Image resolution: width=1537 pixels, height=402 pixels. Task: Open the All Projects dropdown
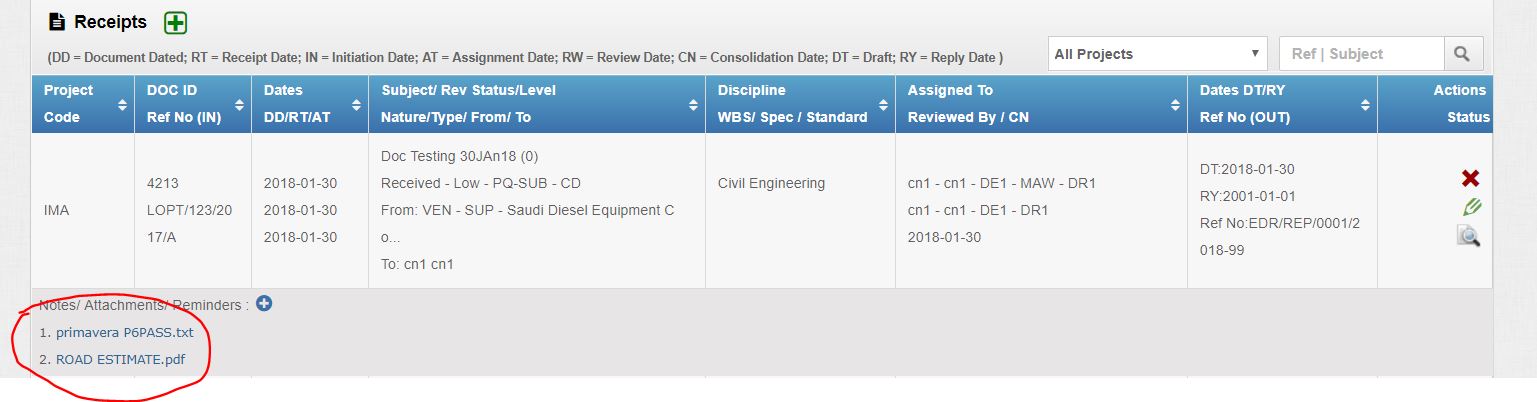coord(1157,54)
